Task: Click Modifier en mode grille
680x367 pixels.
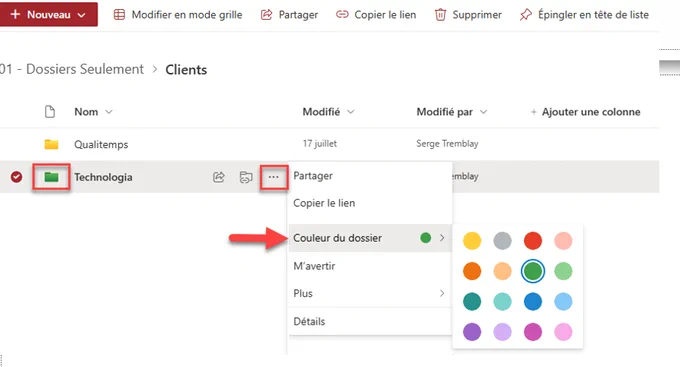Action: tap(178, 15)
